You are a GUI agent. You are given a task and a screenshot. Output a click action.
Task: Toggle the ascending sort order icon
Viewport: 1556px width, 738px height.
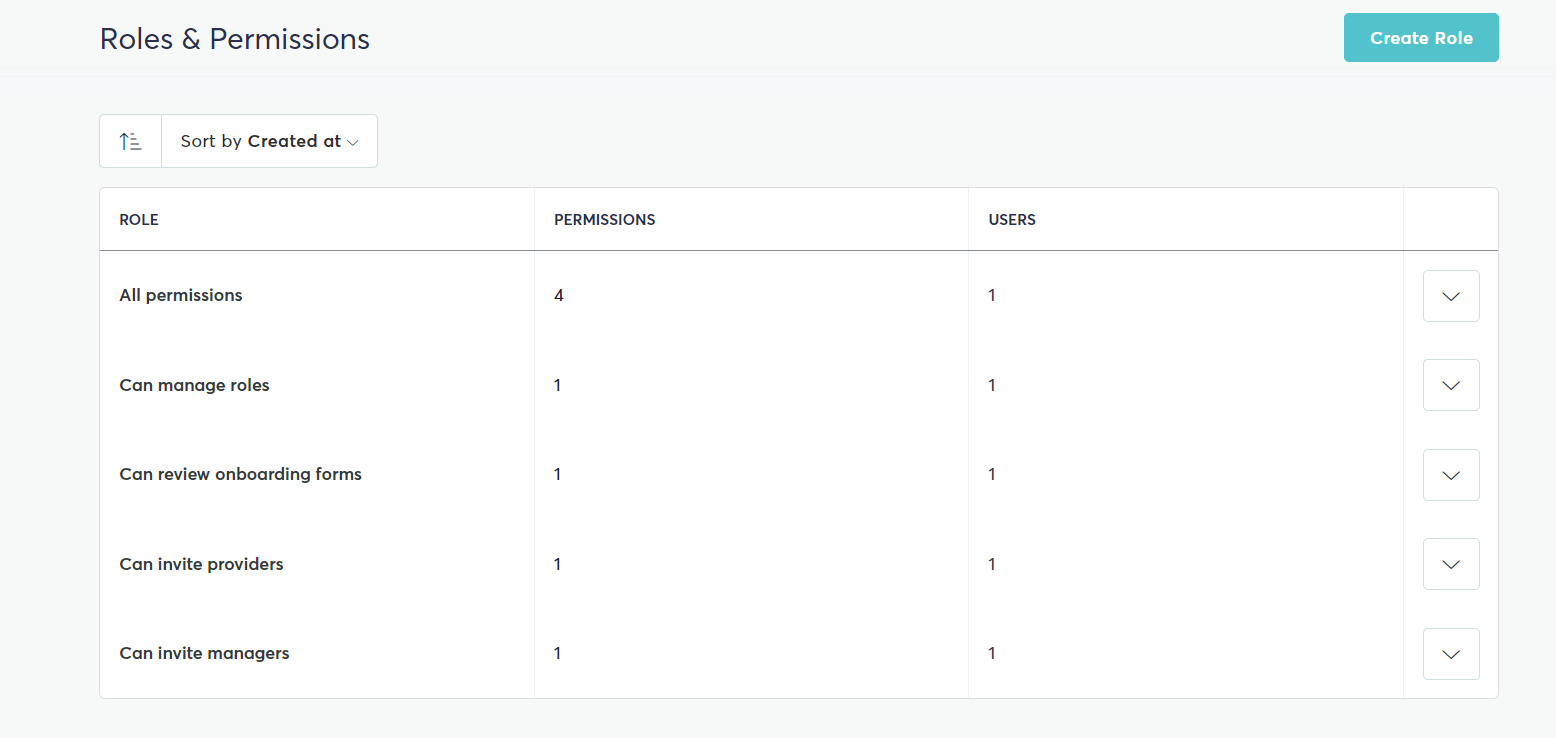(x=131, y=141)
